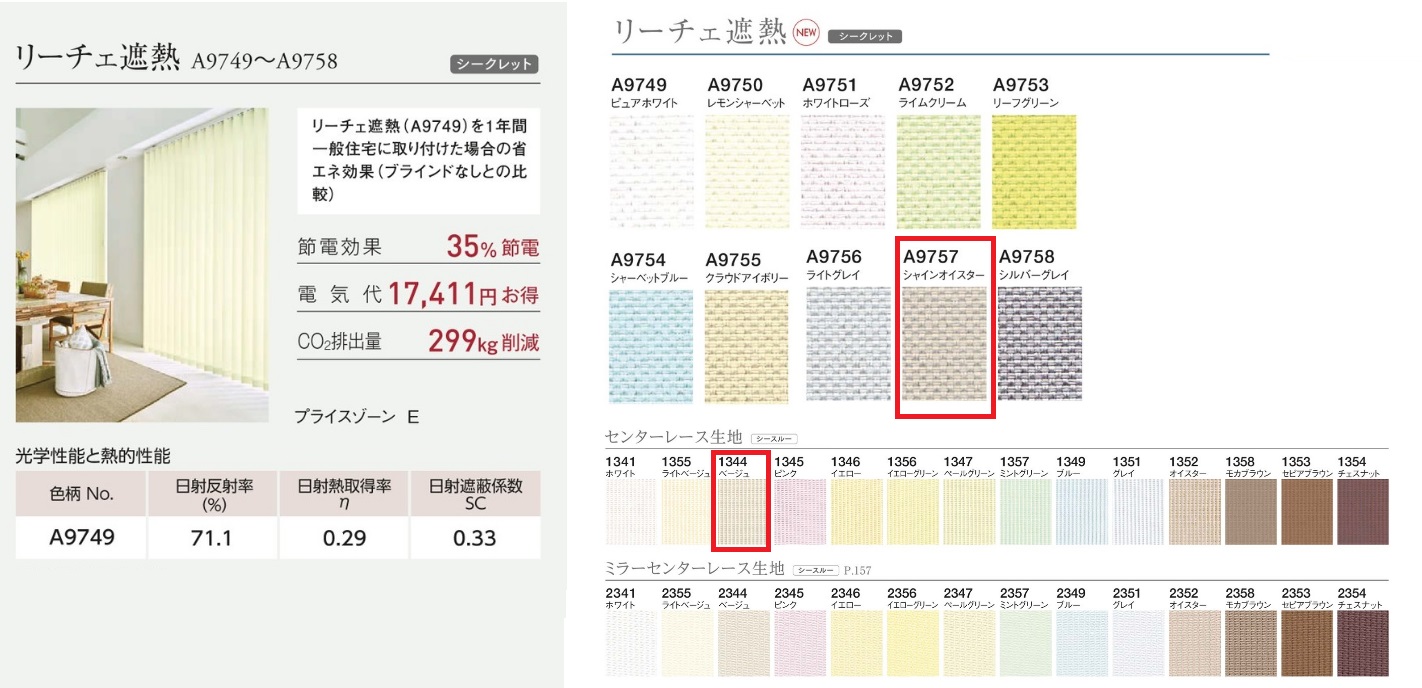Screen dimensions: 1422x688
Task: Choose the A9757 Shine Oyster swatch
Action: click(x=943, y=345)
